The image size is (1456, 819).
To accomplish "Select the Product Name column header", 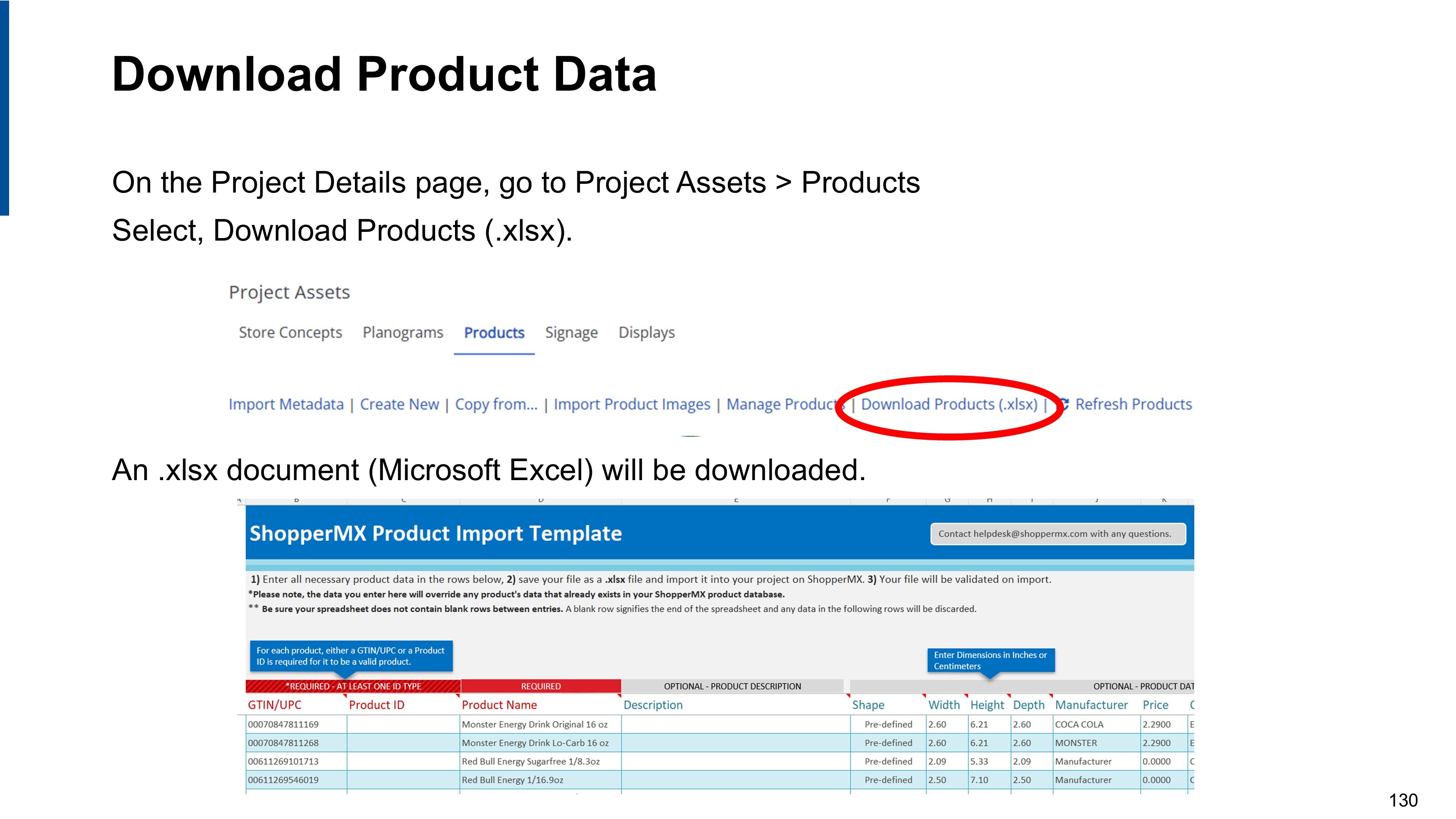I will coord(499,705).
